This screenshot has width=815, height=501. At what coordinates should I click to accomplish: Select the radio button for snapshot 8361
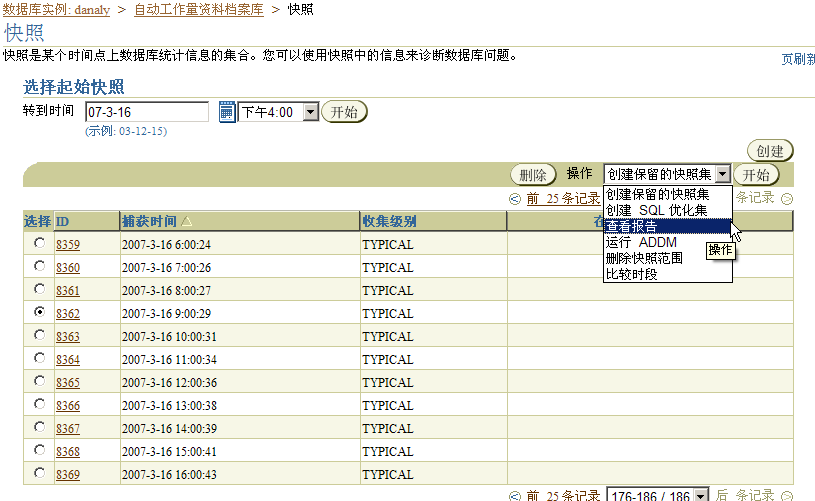click(39, 289)
